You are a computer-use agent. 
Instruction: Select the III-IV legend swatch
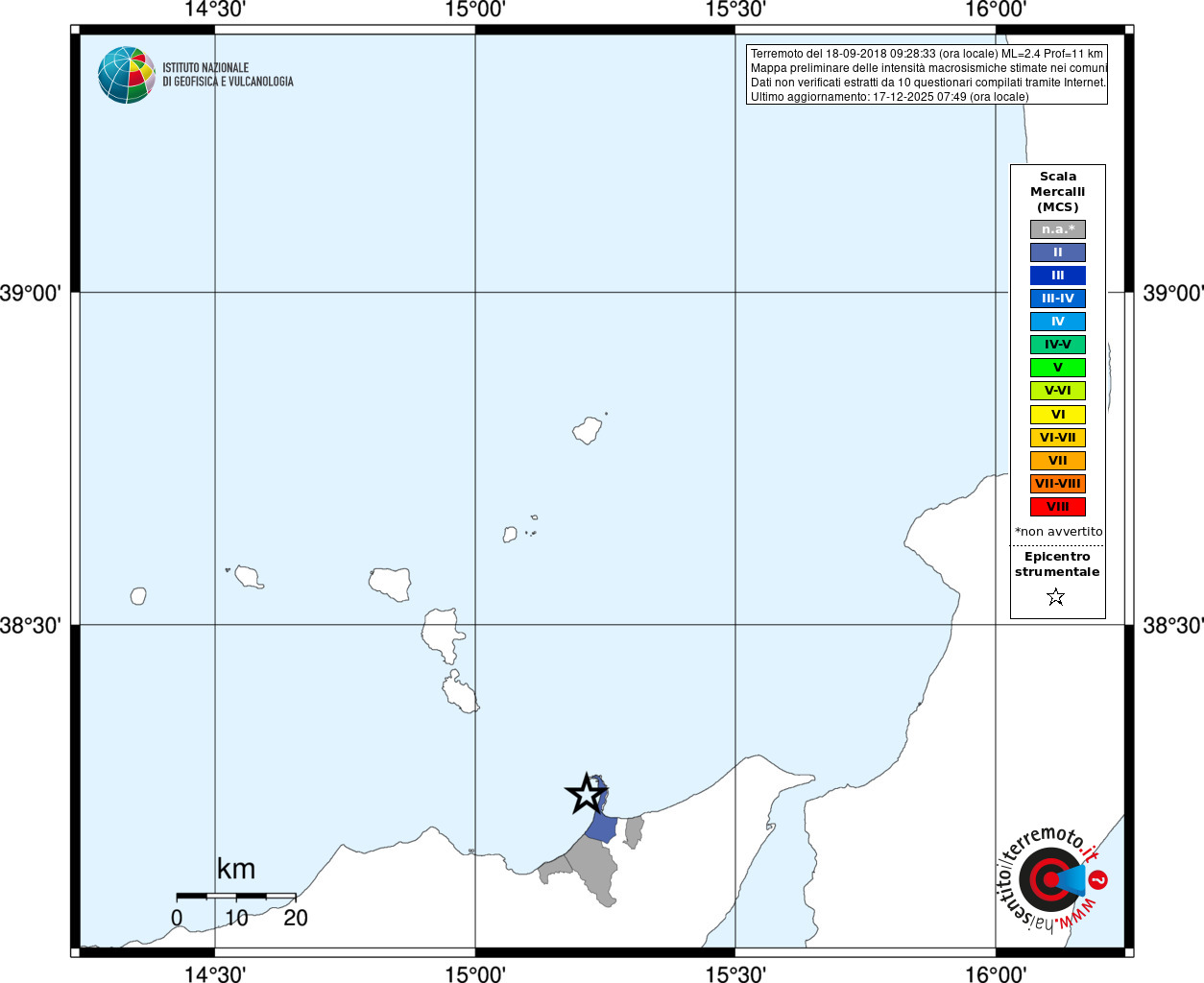[1058, 299]
